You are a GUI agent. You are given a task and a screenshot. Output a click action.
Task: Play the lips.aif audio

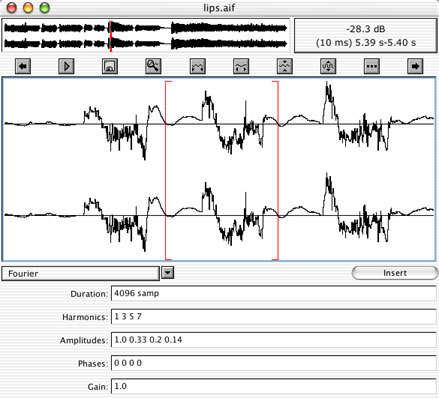pyautogui.click(x=66, y=66)
